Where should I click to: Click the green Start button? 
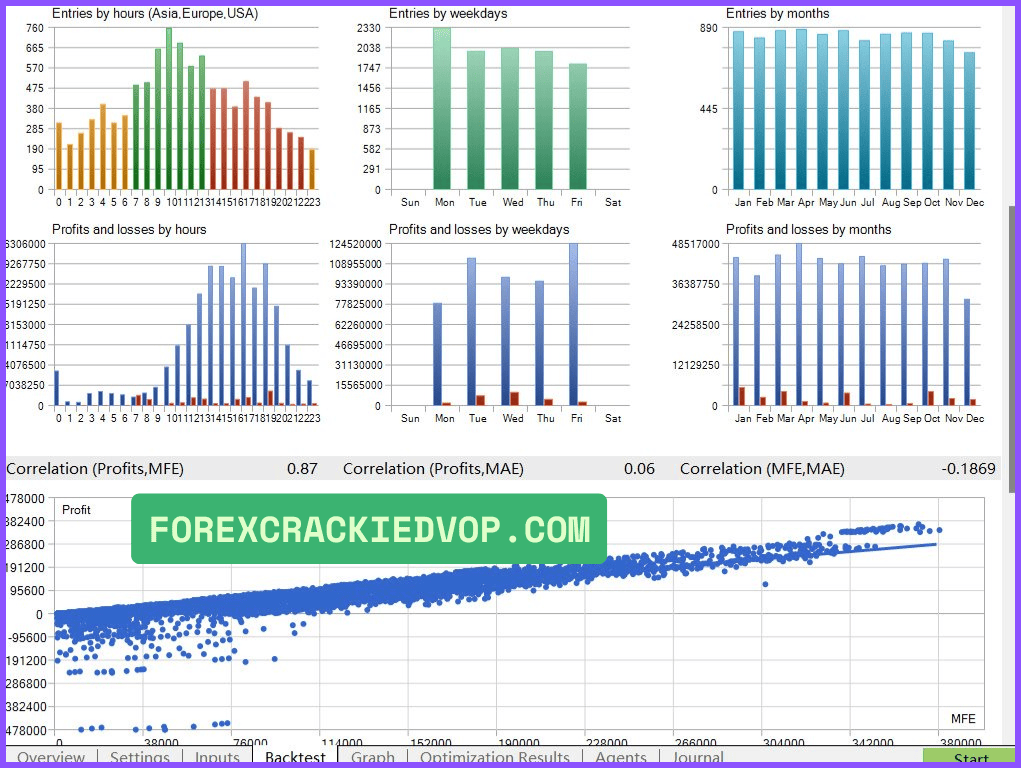click(x=970, y=758)
